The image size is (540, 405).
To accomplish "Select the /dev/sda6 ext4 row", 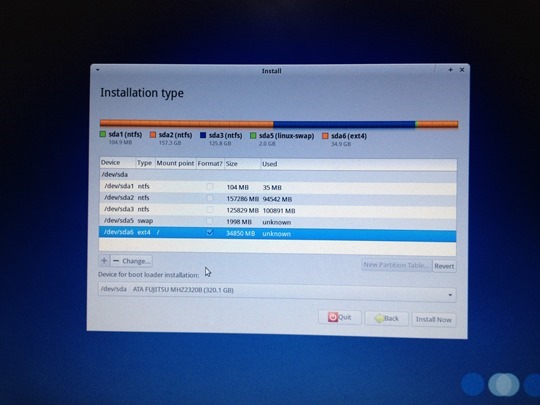I will tap(278, 234).
